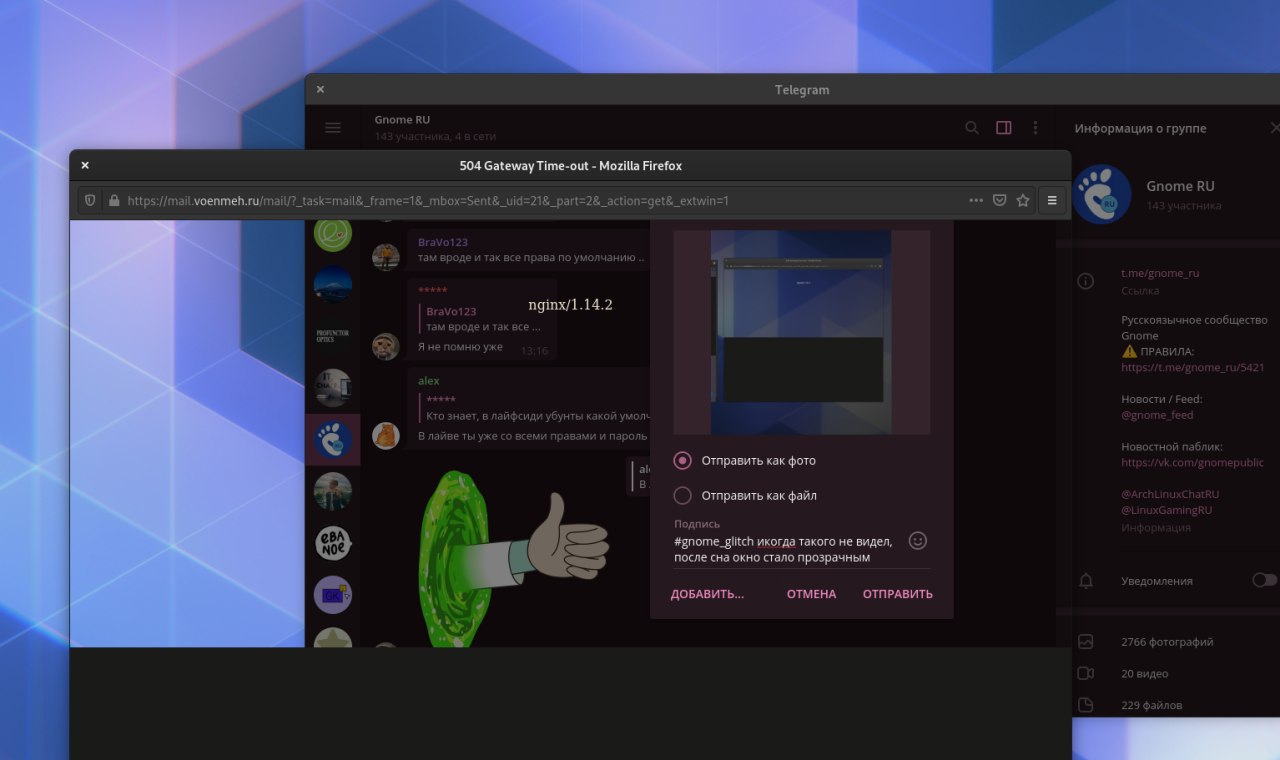This screenshot has width=1280, height=760.
Task: Click Firefox padlock site info icon
Action: (x=114, y=200)
